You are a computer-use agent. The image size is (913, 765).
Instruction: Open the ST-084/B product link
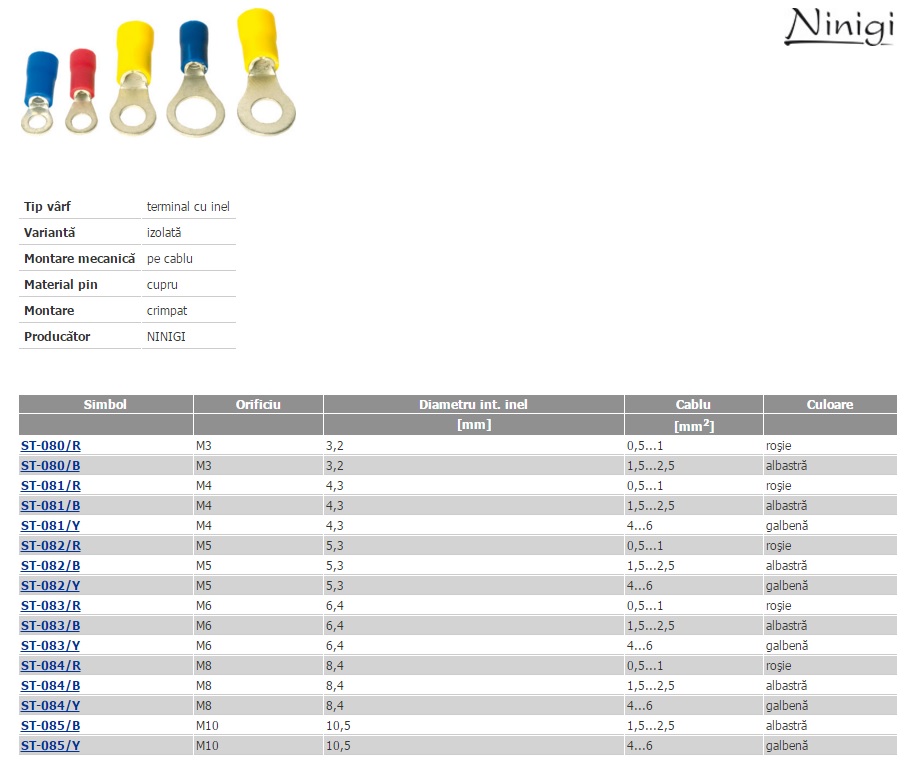[x=51, y=686]
